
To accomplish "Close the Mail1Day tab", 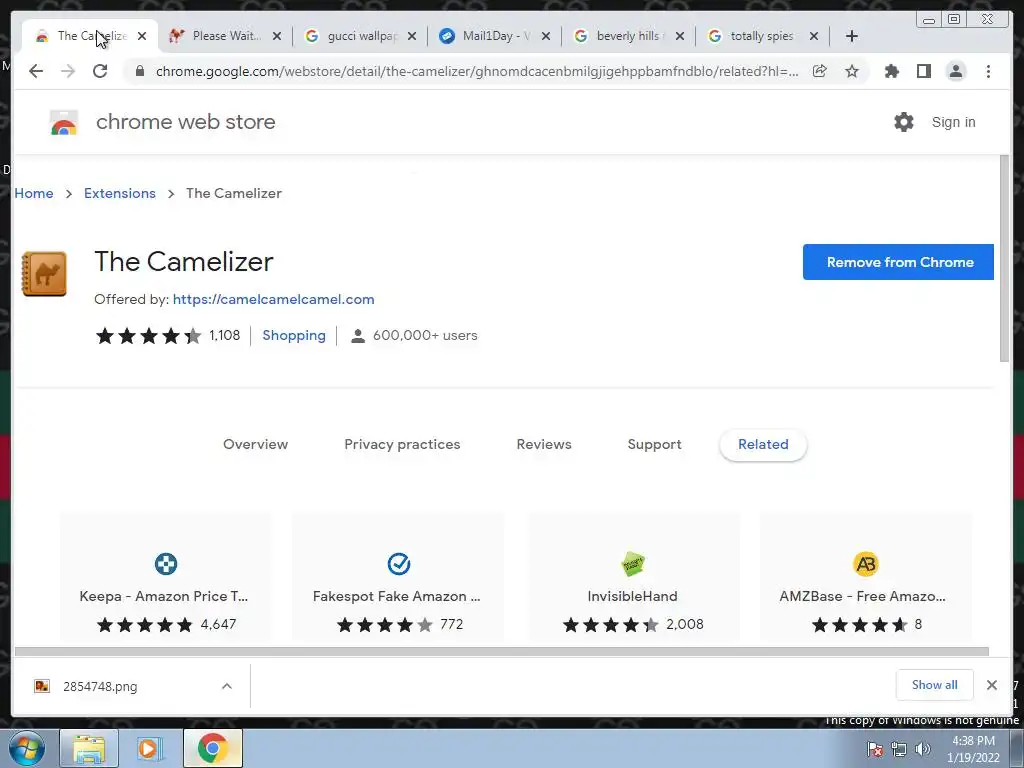I will click(546, 36).
